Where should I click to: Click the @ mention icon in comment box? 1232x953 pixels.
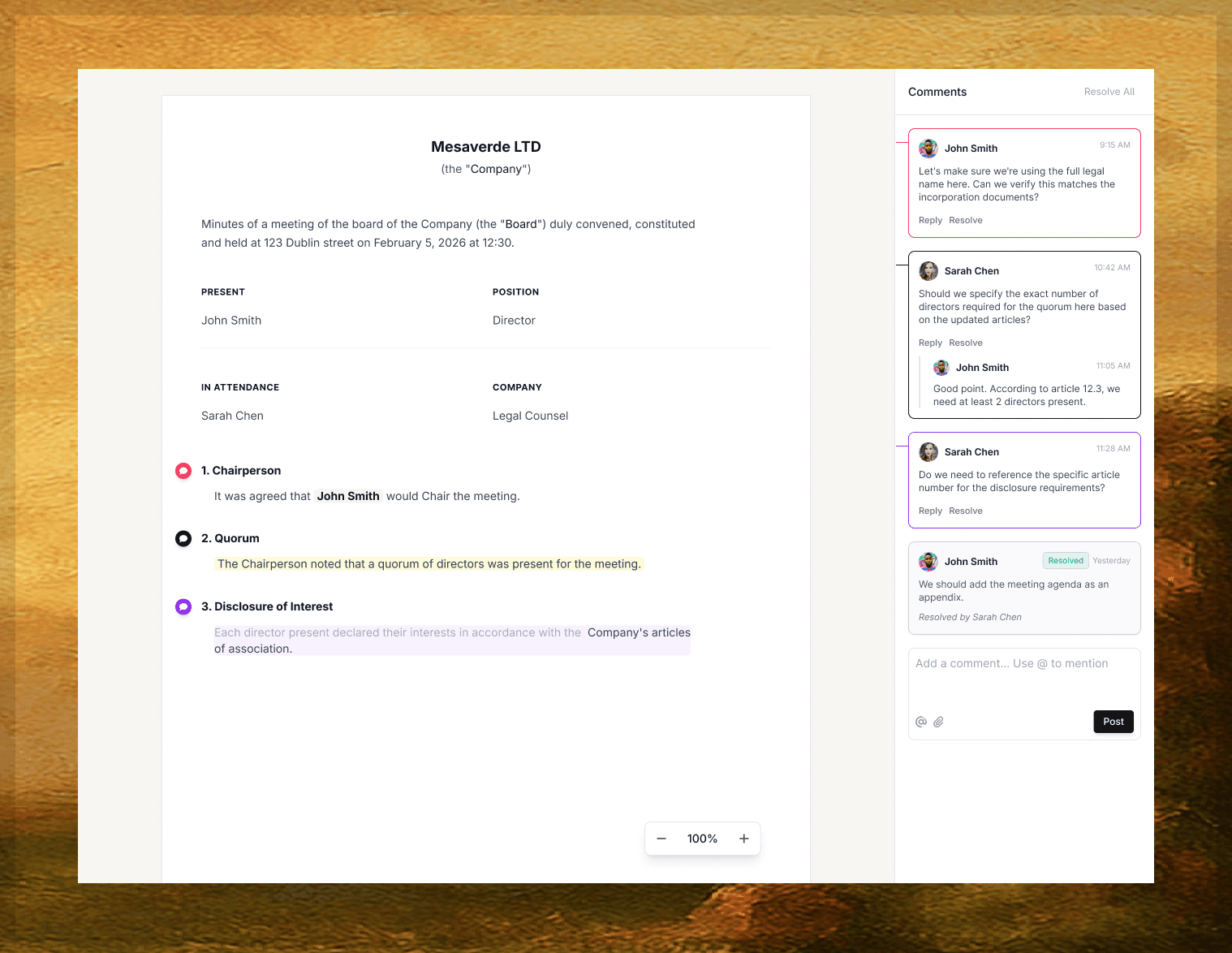point(921,722)
